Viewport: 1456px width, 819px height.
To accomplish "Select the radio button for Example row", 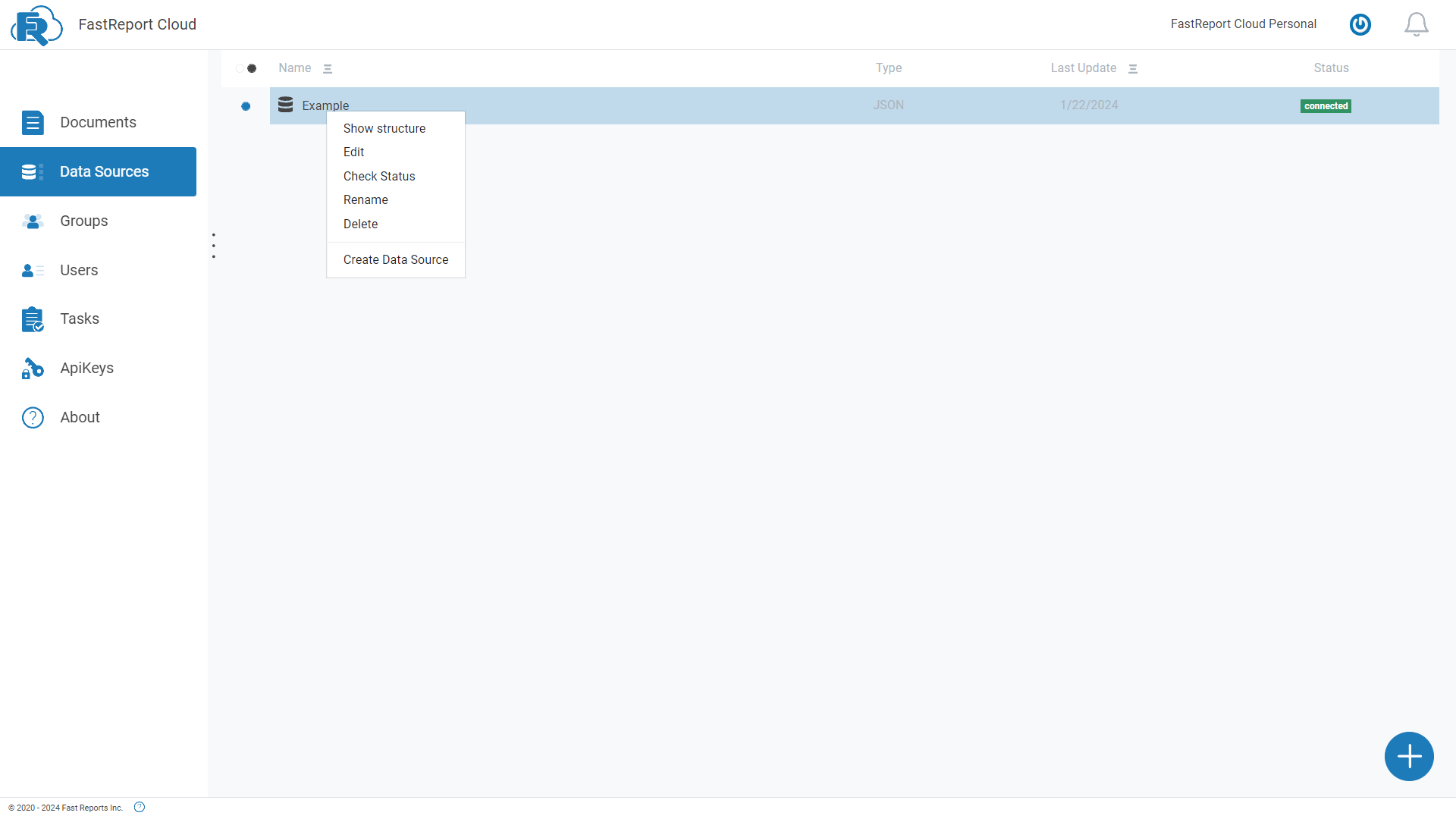I will coord(246,106).
